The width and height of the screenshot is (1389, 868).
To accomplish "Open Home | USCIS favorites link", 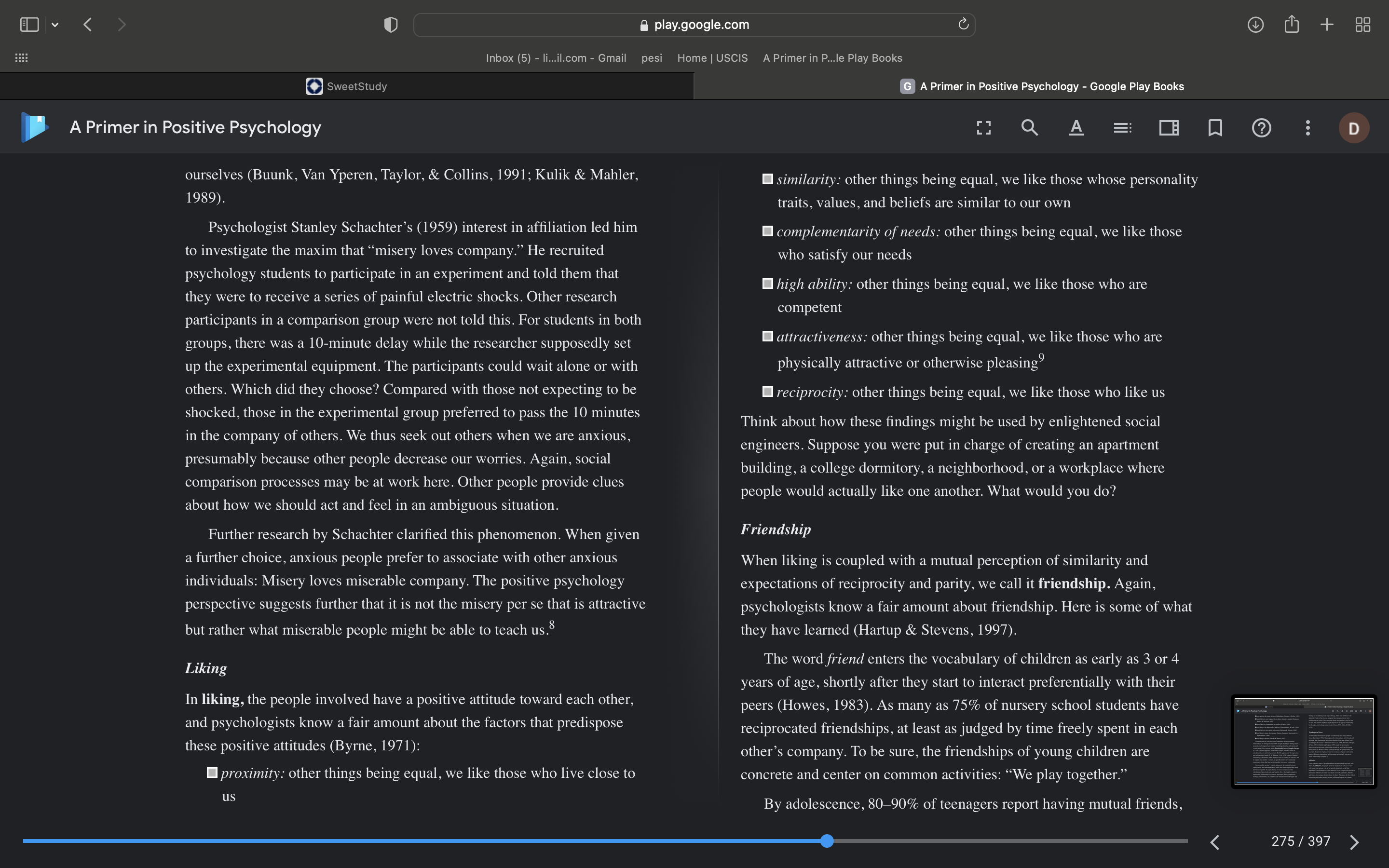I will click(712, 58).
